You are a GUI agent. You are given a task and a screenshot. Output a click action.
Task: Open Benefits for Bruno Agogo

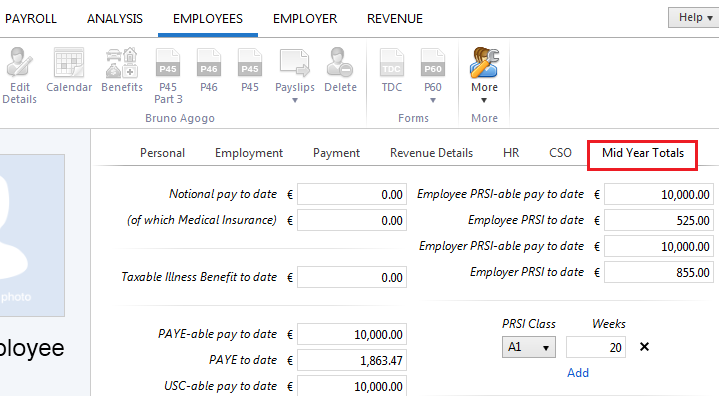122,70
